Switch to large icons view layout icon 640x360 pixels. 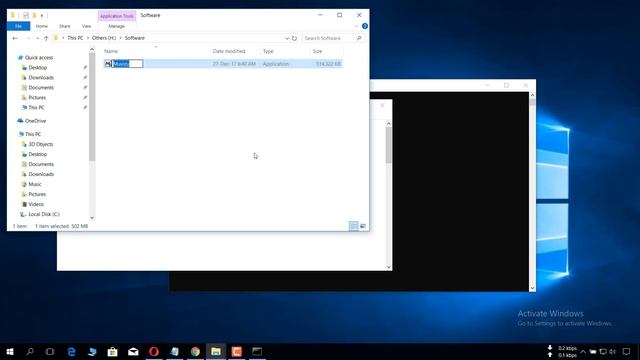(x=363, y=226)
